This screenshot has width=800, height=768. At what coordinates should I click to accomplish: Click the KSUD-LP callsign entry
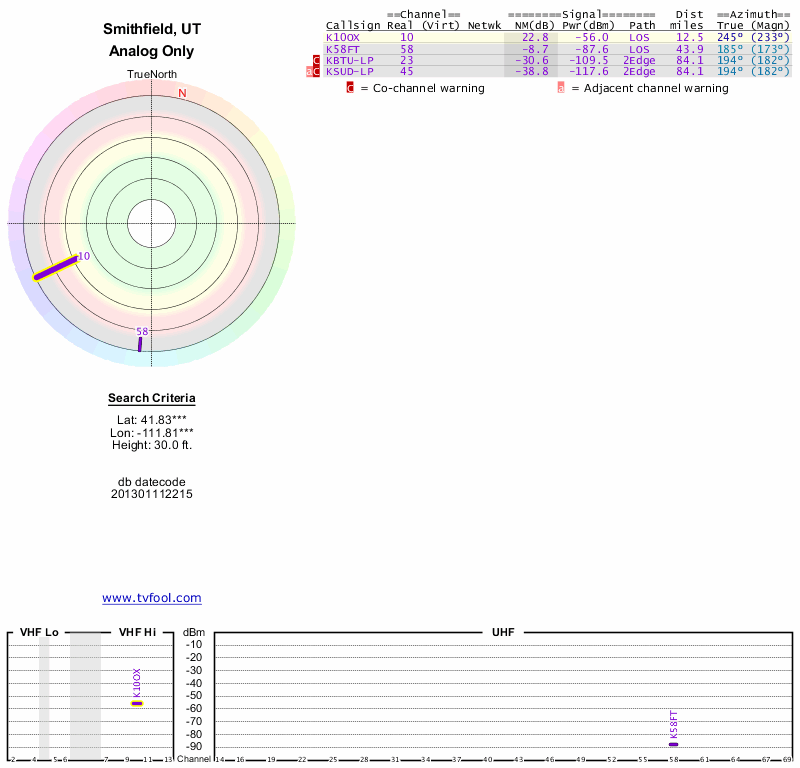(349, 72)
